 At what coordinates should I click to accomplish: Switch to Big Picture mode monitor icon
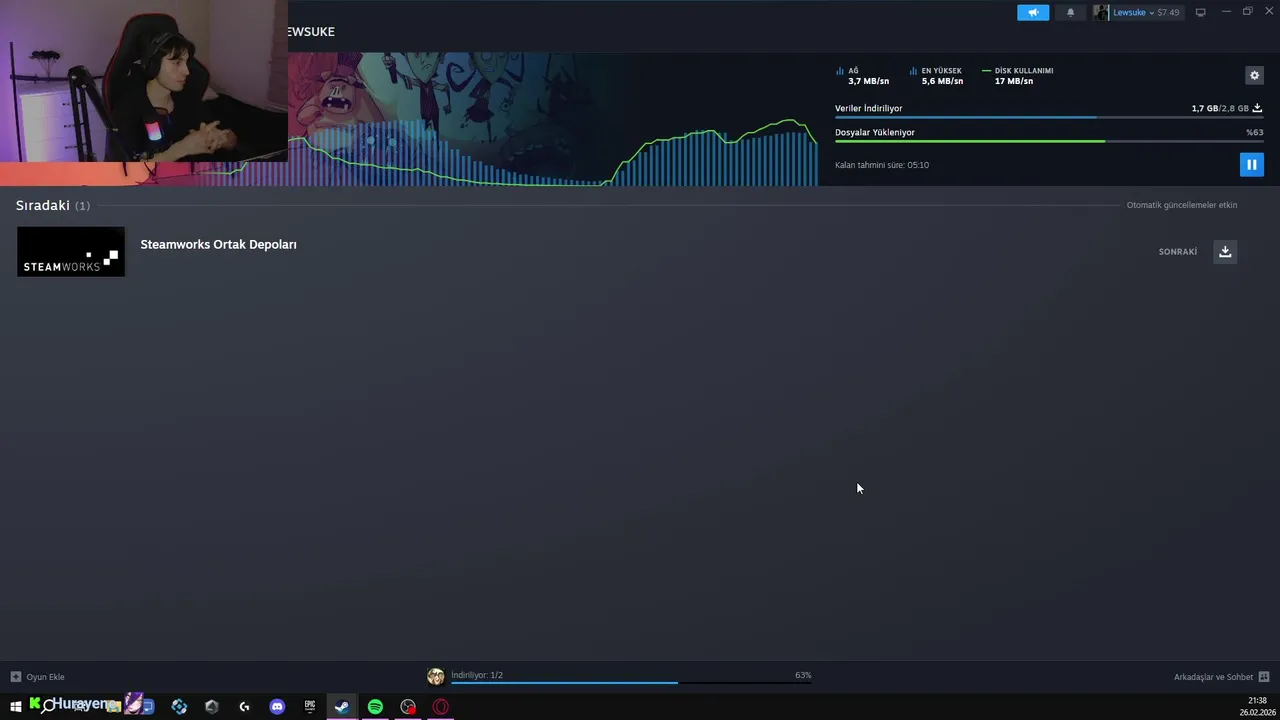tap(1201, 12)
